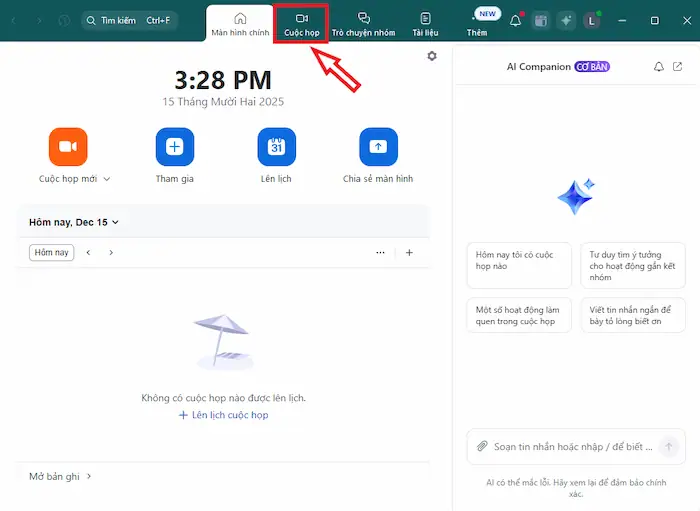Start a new meeting with the orange camera icon
Viewport: 700px width, 511px height.
[67, 147]
